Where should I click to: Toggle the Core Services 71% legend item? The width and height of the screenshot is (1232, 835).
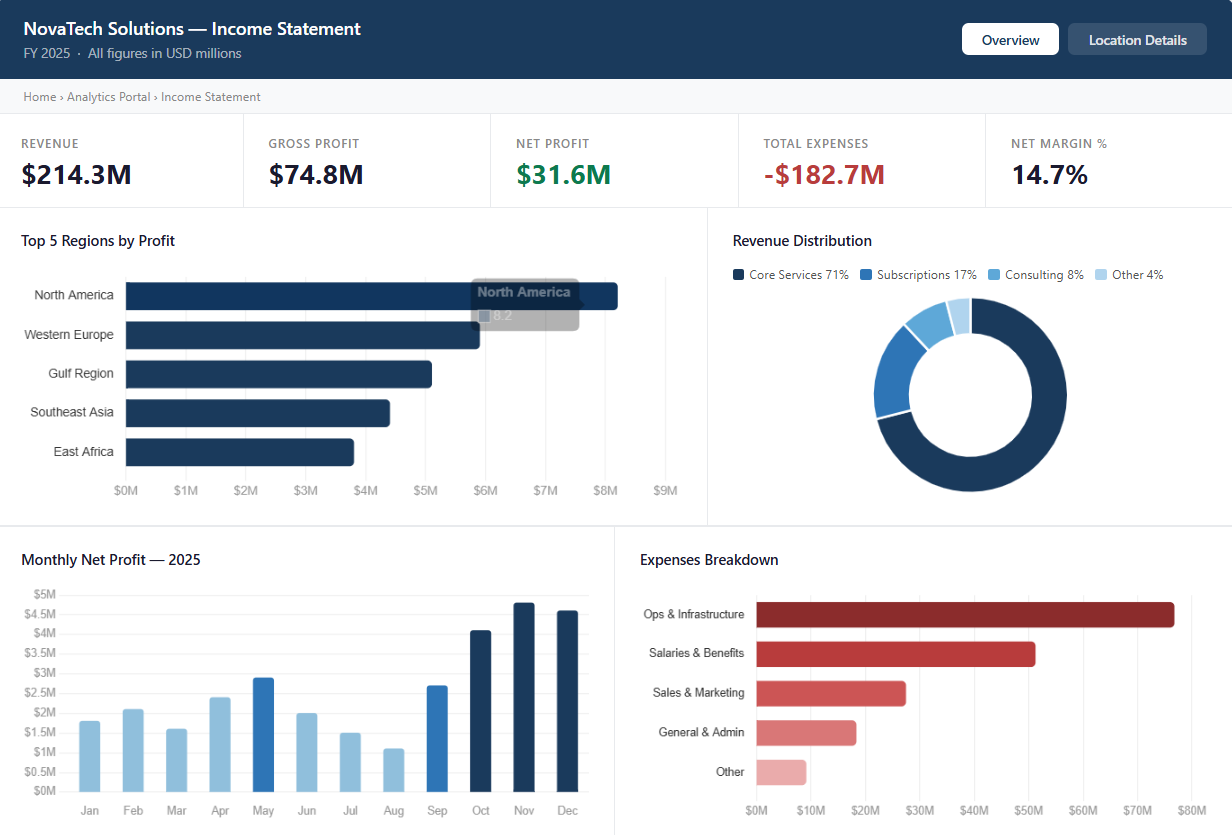click(x=790, y=274)
